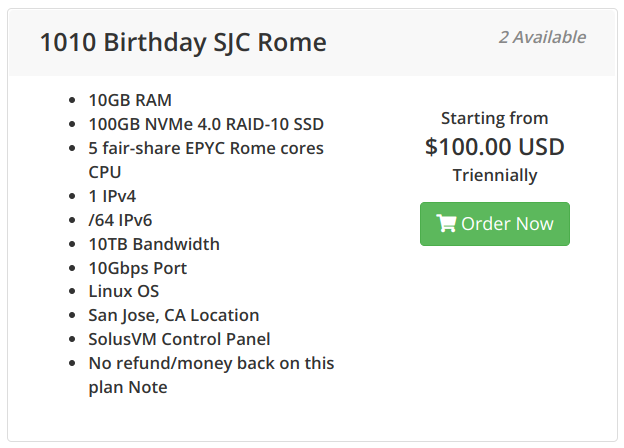Click the 2 Available label
624x448 pixels.
coord(542,37)
